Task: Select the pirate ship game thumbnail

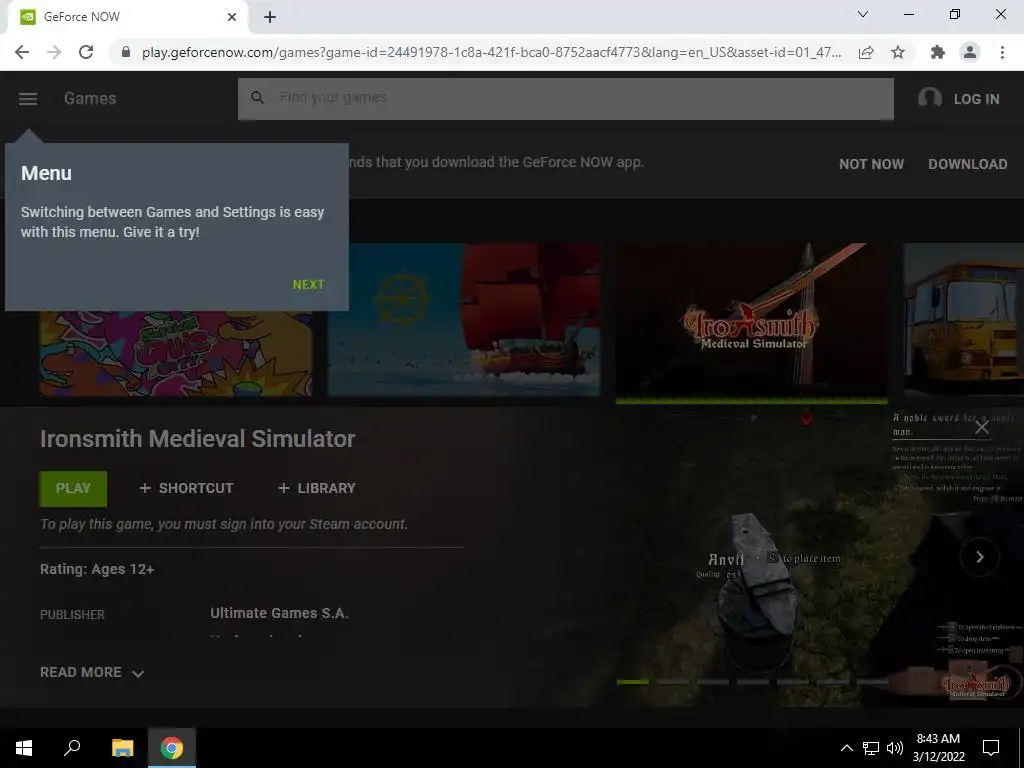Action: (x=464, y=320)
